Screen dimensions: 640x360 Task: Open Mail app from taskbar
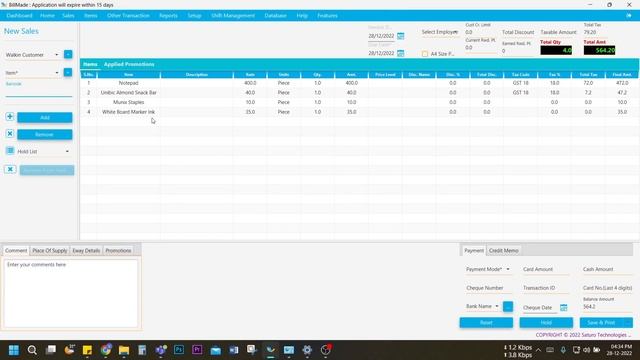[x=216, y=350]
